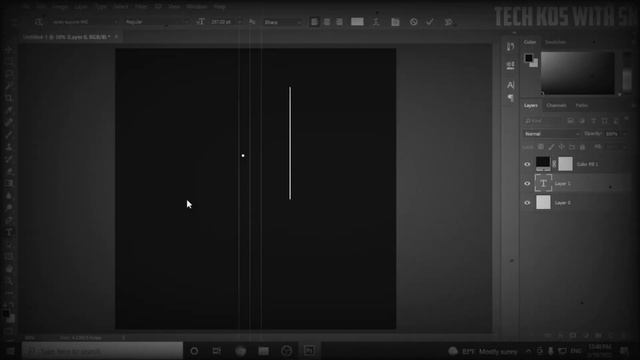Screen dimensions: 640x360
Task: Open the Regular font style dropdown
Action: click(156, 22)
